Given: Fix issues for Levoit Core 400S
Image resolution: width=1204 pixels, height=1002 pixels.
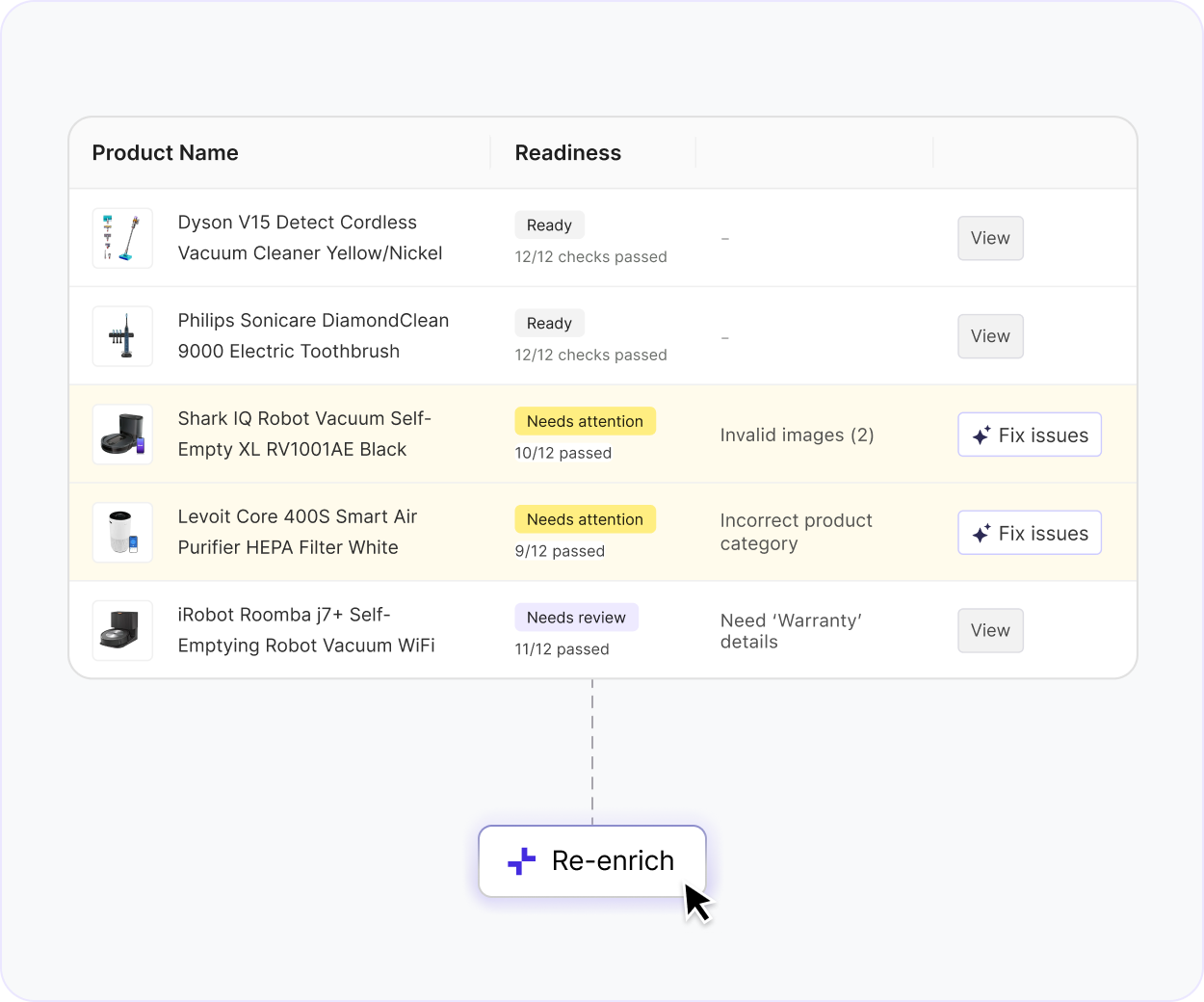Looking at the screenshot, I should click(1030, 533).
